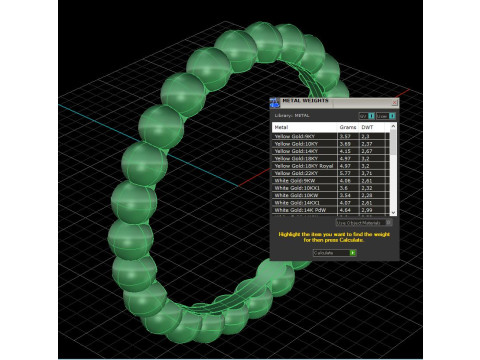
Task: Click the 4.15 grams value
Action: (x=345, y=151)
